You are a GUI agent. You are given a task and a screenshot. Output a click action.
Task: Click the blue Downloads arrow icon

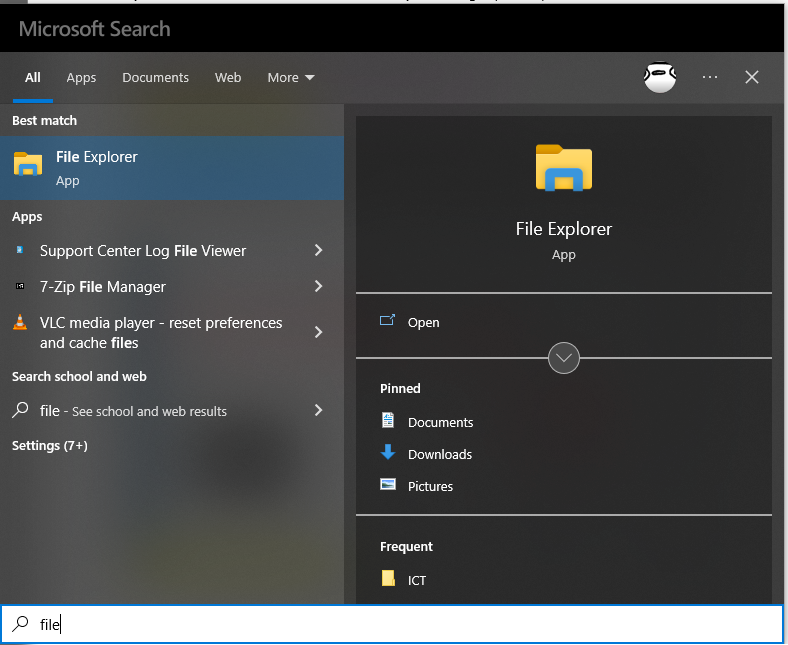[387, 452]
